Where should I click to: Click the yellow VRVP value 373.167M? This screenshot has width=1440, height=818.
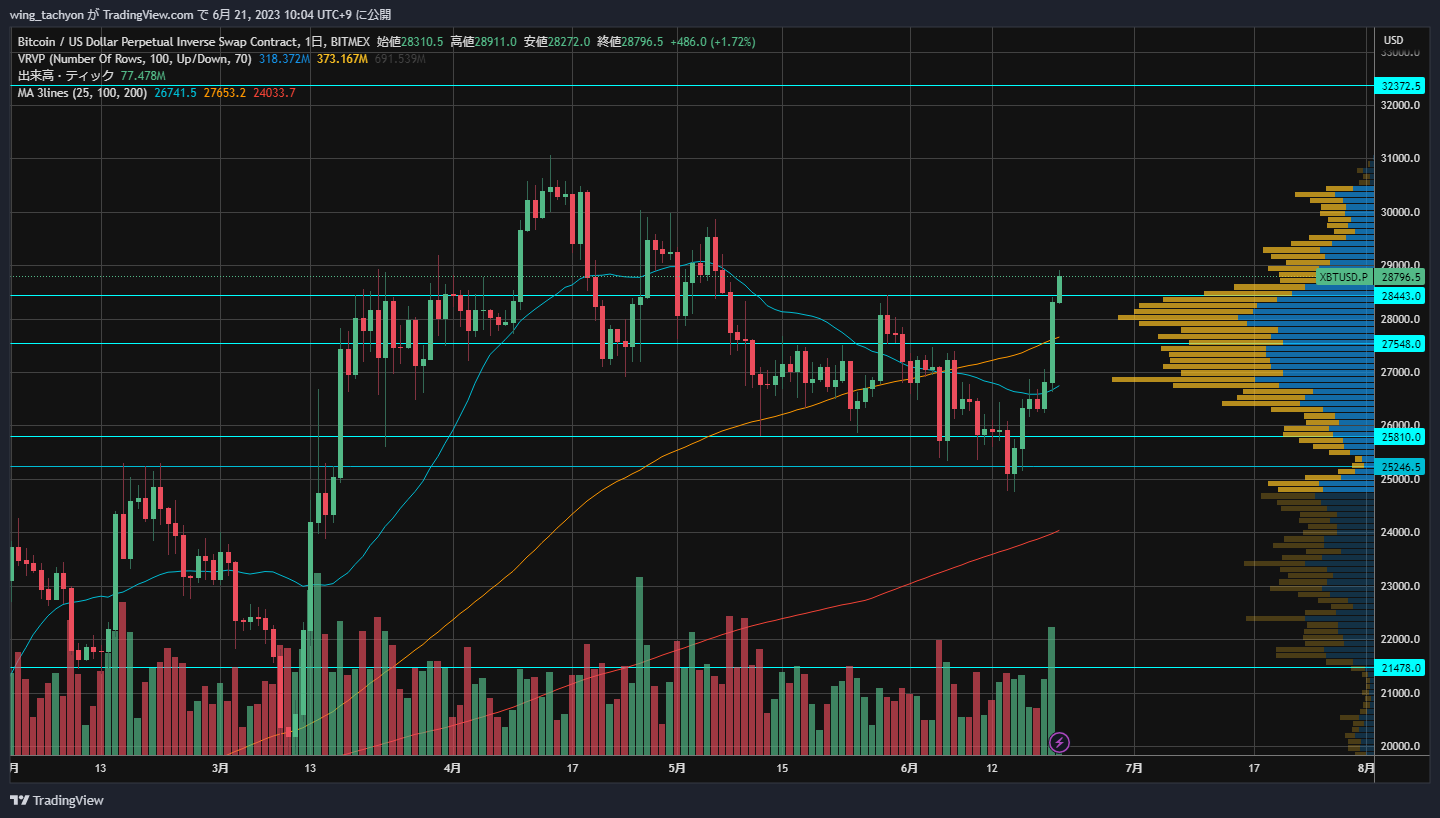pyautogui.click(x=342, y=59)
